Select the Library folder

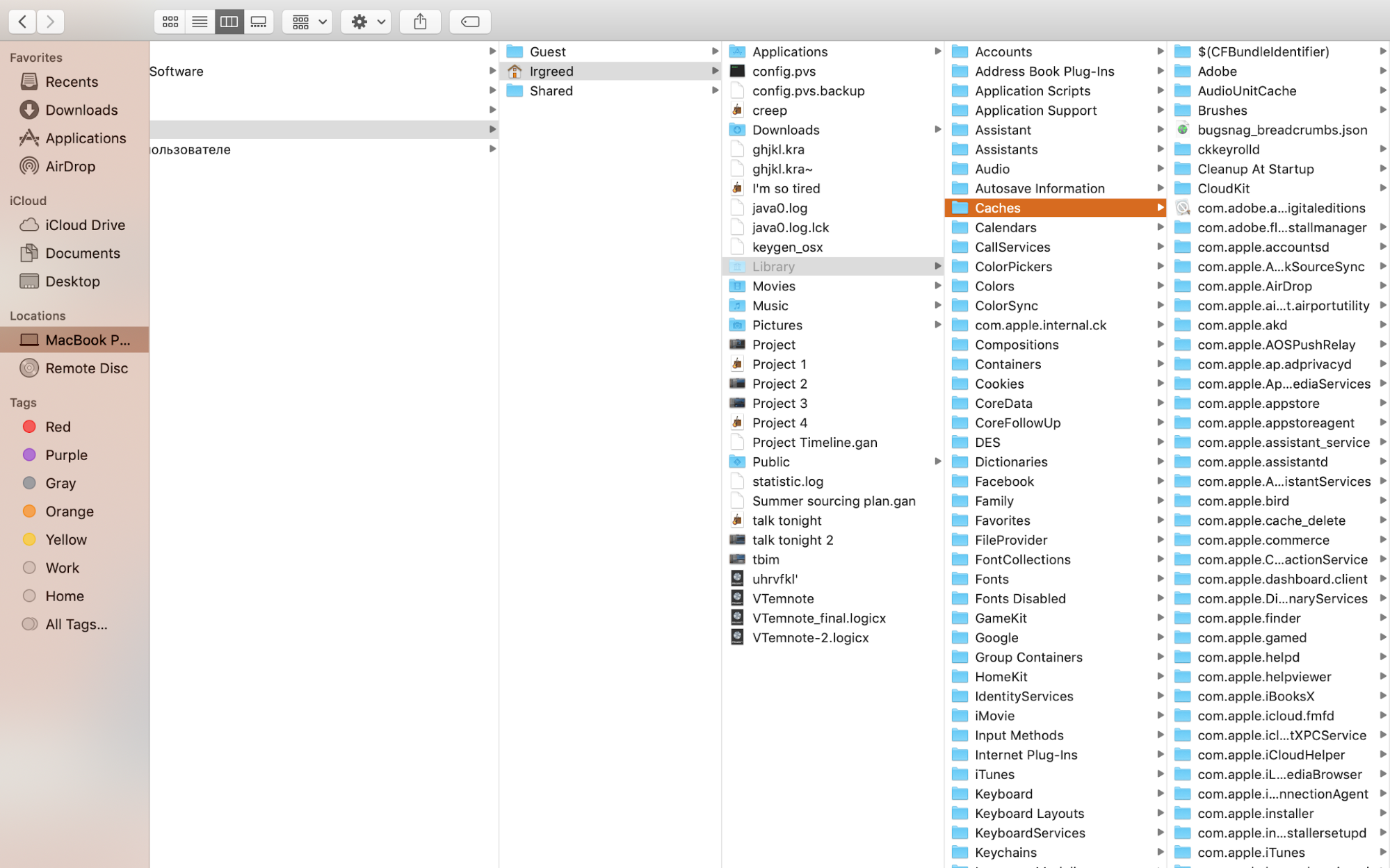[833, 266]
